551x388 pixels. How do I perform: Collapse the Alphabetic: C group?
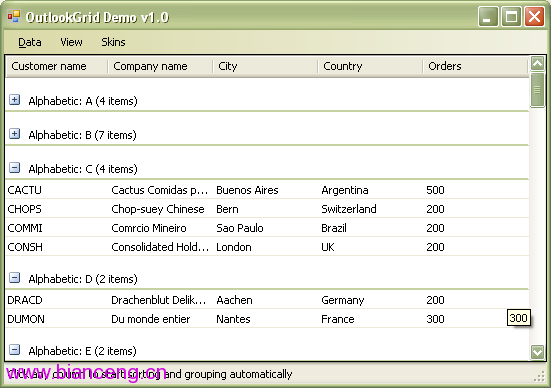click(x=14, y=168)
